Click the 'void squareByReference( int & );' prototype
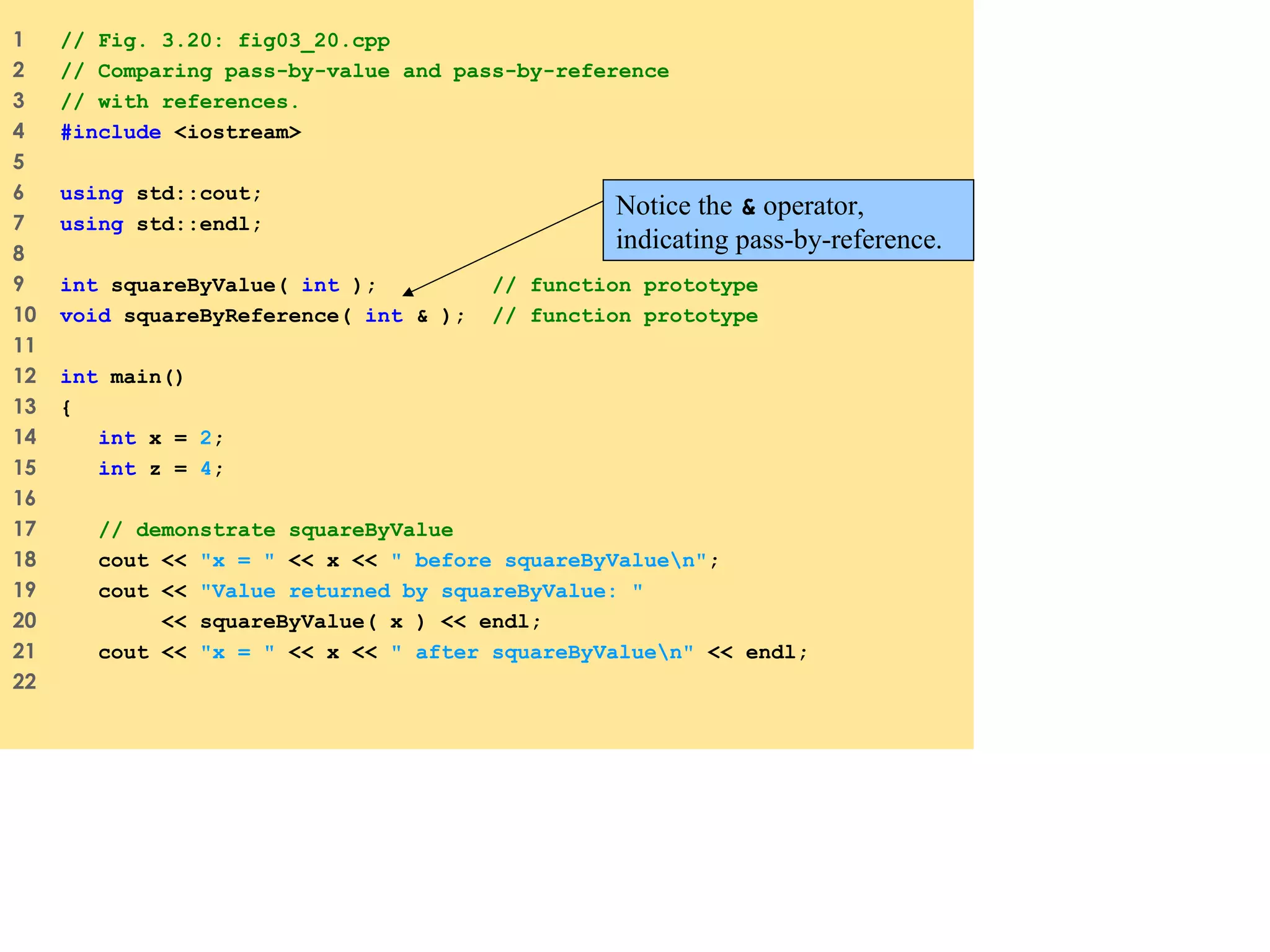Screen dimensions: 1270x952 [x=263, y=315]
